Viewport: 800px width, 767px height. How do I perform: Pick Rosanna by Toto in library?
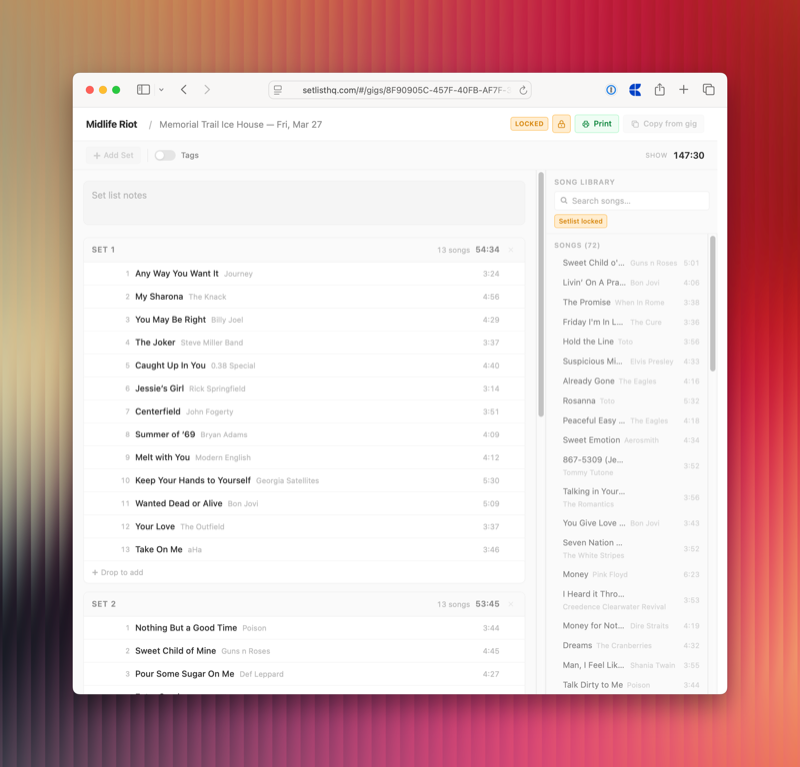click(631, 401)
